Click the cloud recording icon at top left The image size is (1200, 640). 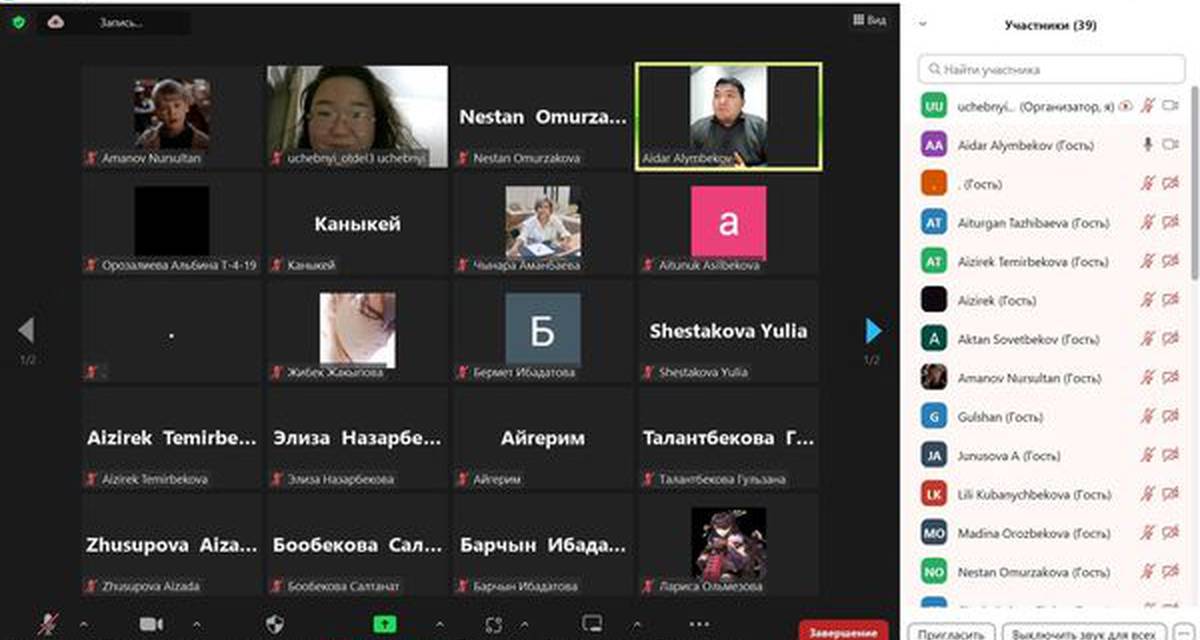point(56,21)
